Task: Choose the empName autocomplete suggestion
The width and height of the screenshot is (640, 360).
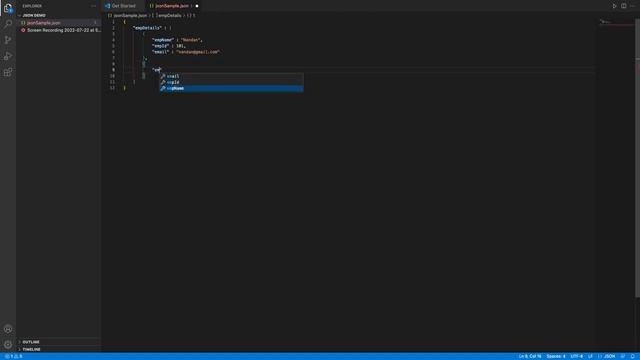Action: click(x=231, y=89)
